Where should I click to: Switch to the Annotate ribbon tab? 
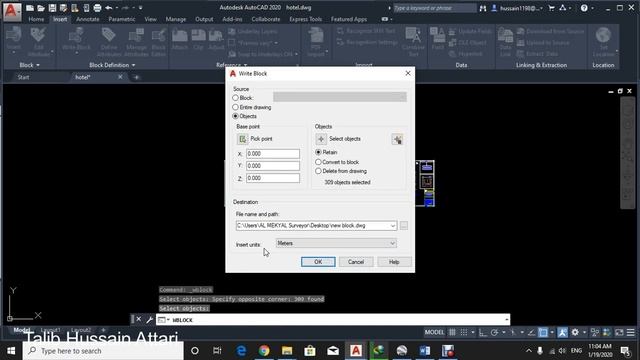tap(88, 19)
